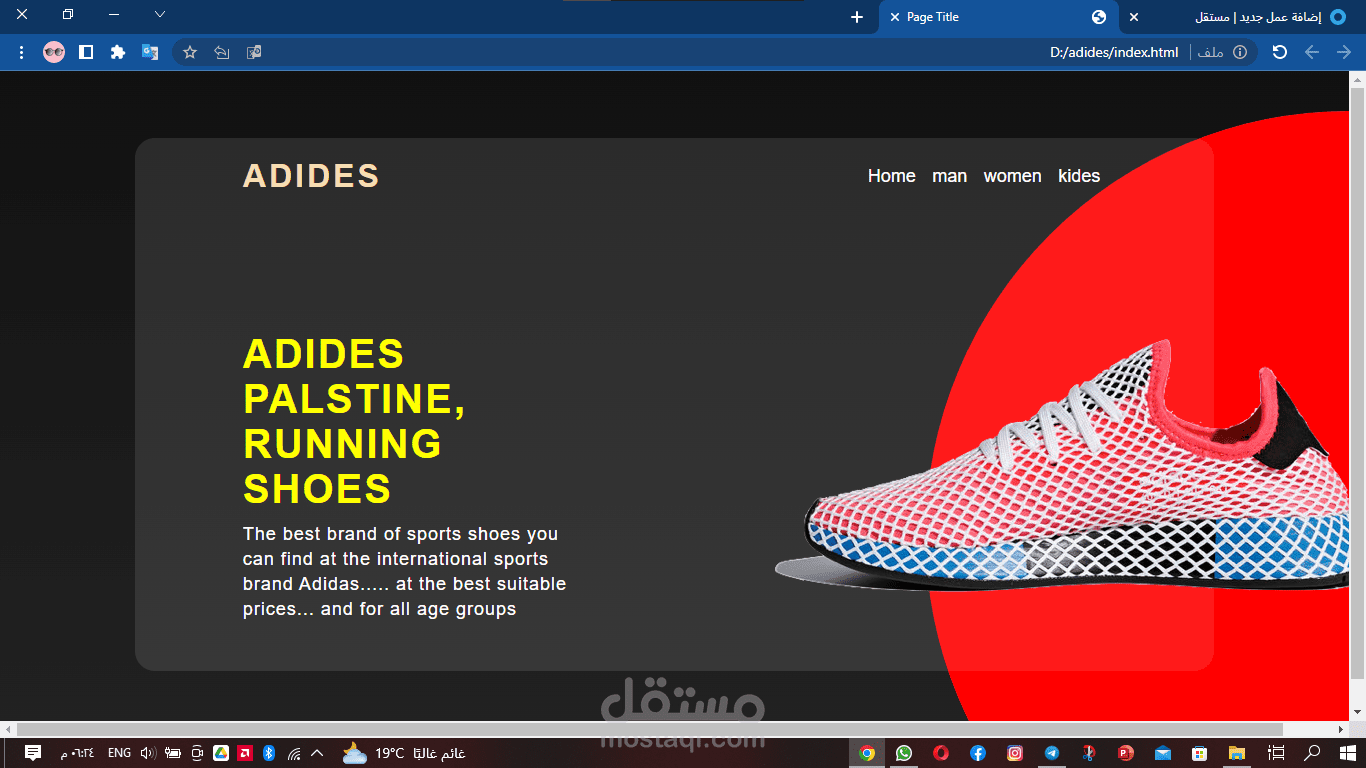This screenshot has width=1366, height=768.
Task: Open the women nav link
Action: coord(1013,176)
